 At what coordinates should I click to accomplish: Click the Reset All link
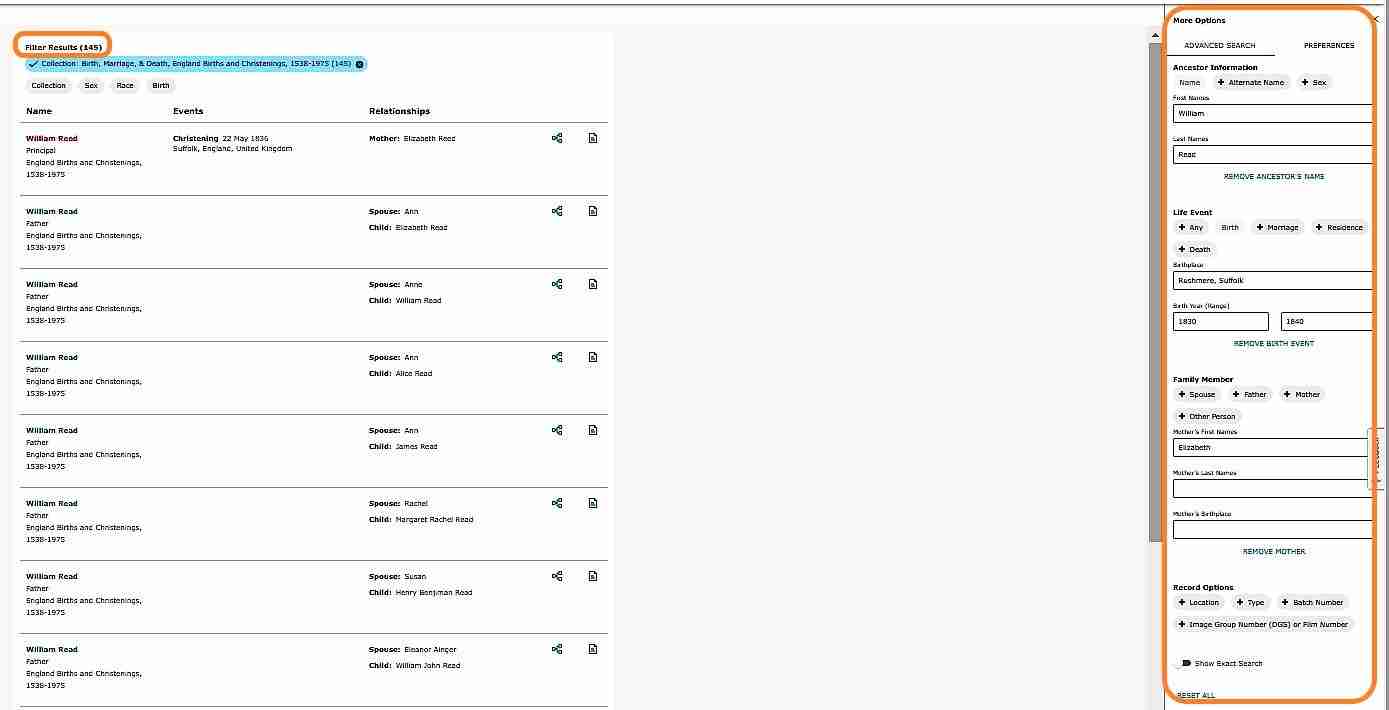(1196, 695)
